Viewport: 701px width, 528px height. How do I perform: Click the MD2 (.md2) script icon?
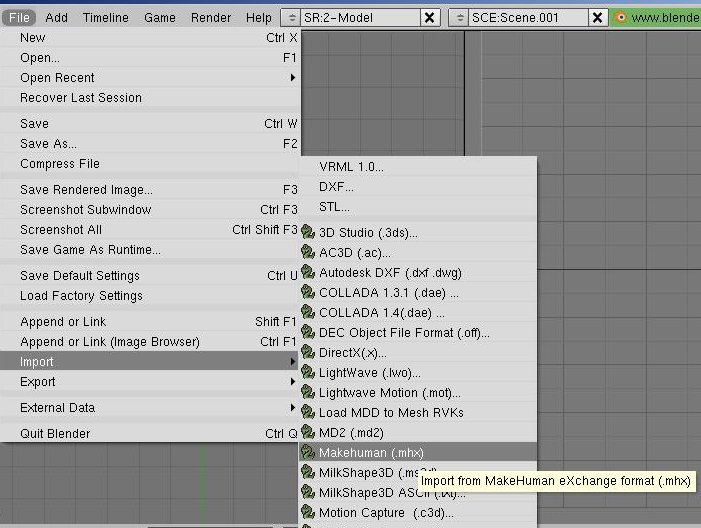[x=308, y=432]
